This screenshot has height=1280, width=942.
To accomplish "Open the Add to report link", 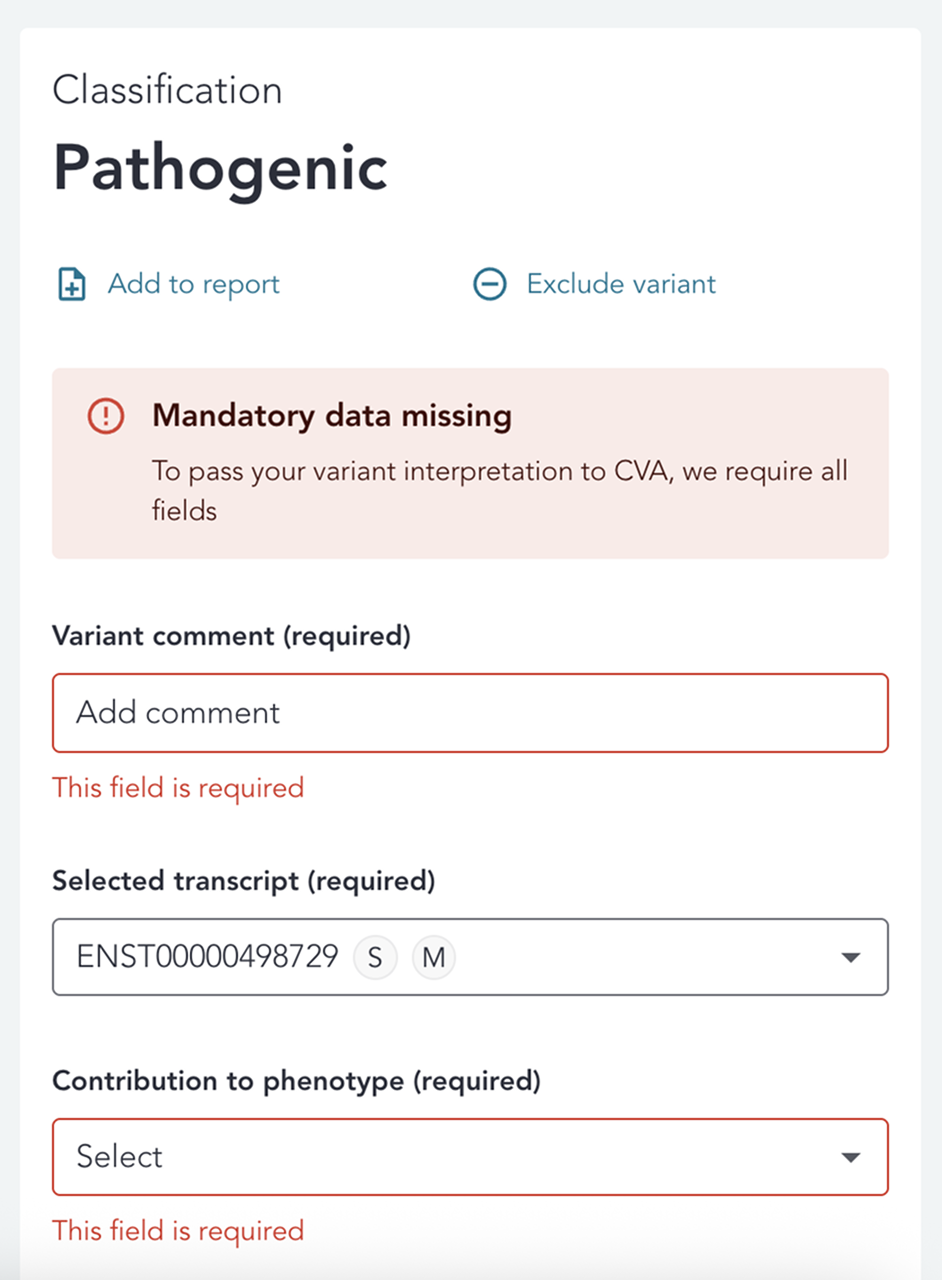I will click(193, 285).
